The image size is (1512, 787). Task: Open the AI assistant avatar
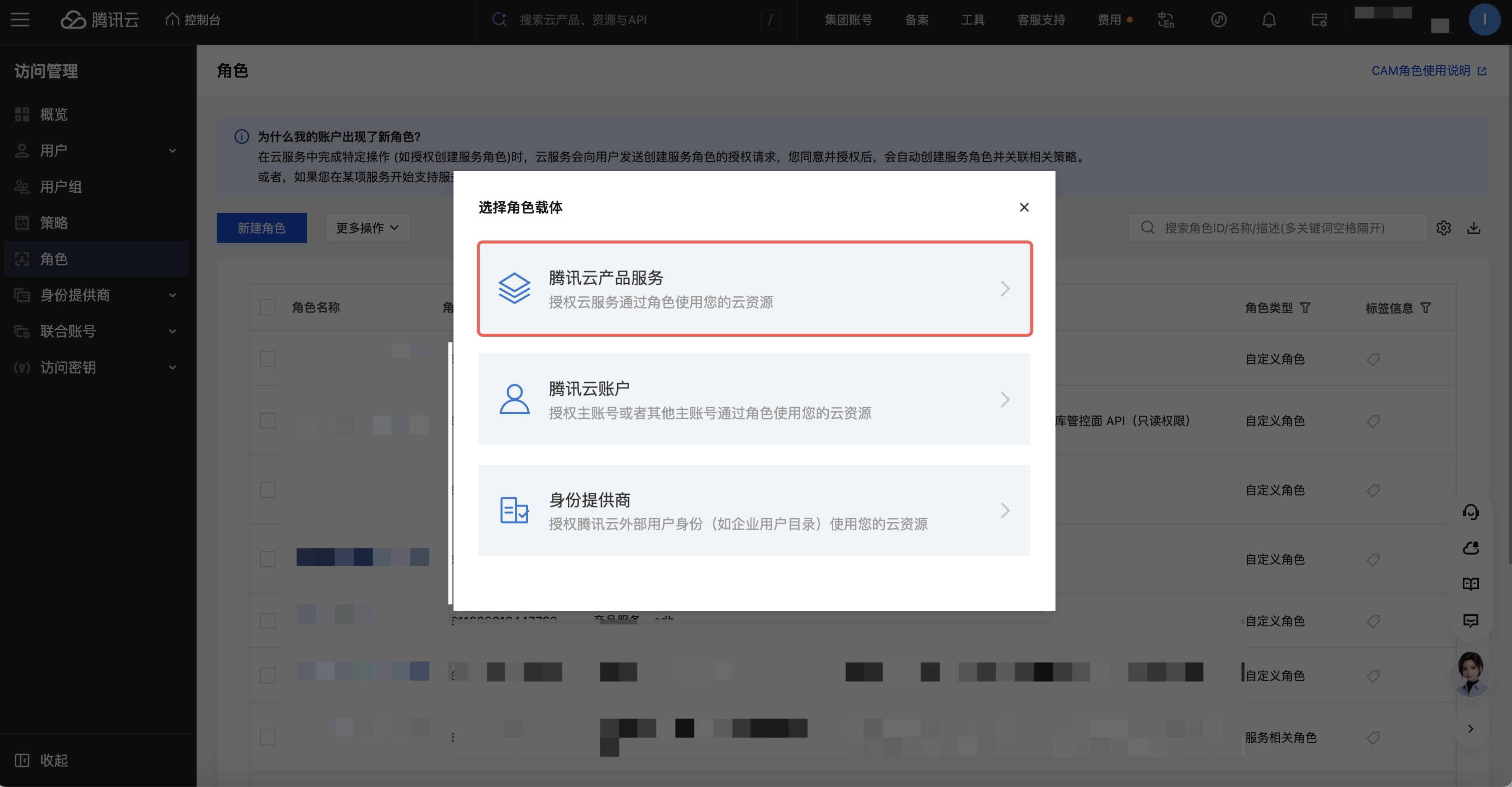click(1470, 674)
